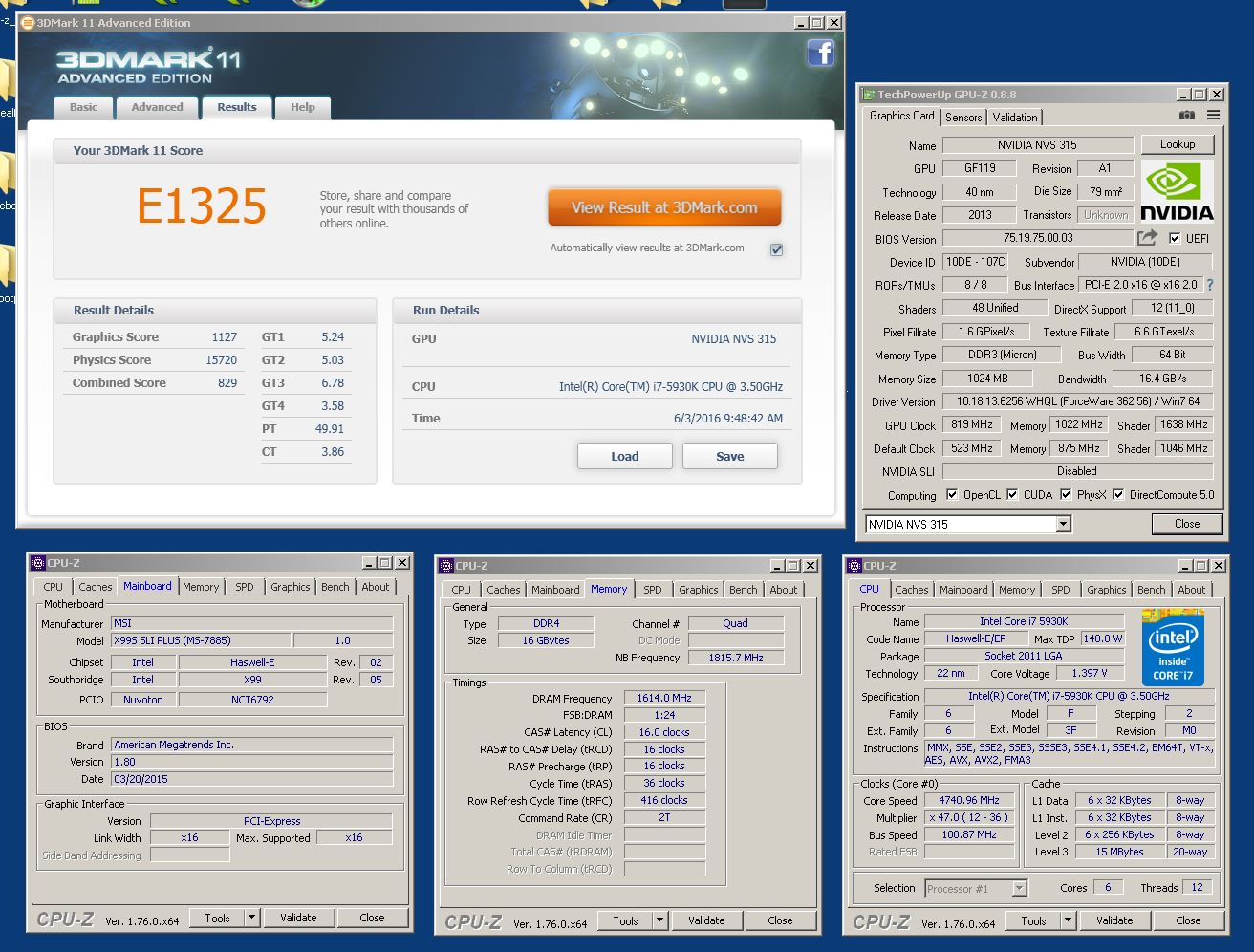Click the Graphics Score value 1127

[x=225, y=337]
